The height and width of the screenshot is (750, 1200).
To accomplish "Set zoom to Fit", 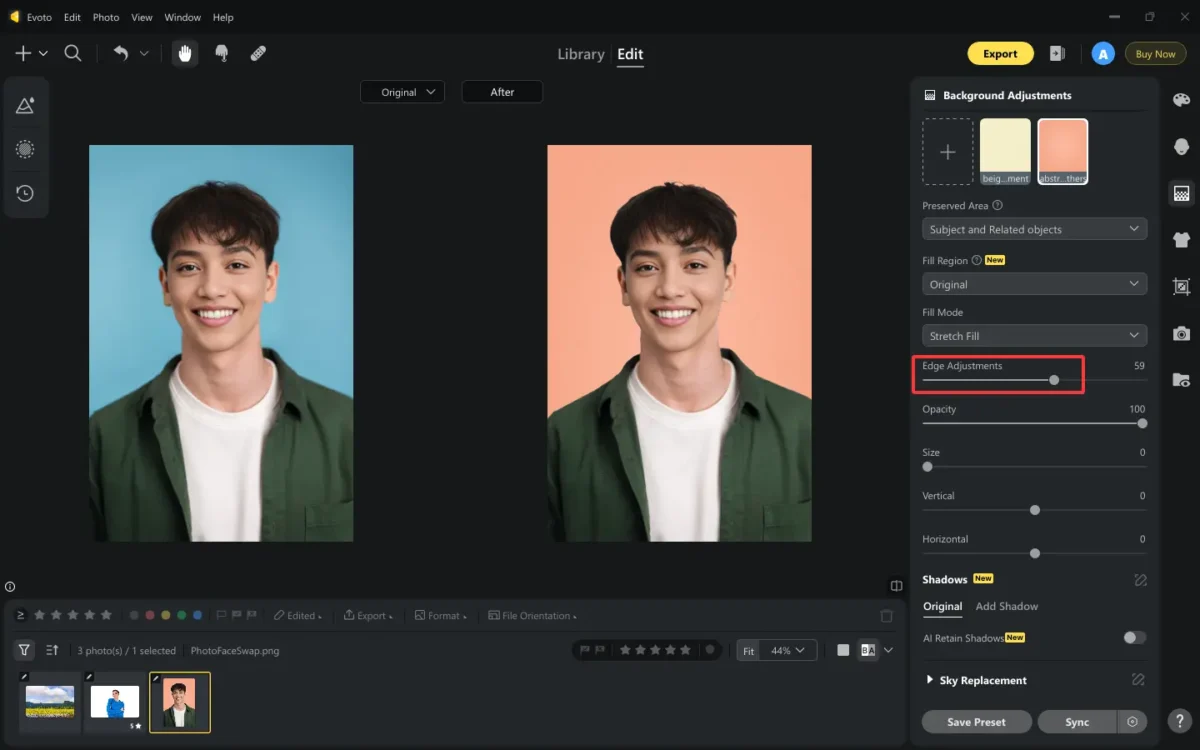I will [x=748, y=650].
